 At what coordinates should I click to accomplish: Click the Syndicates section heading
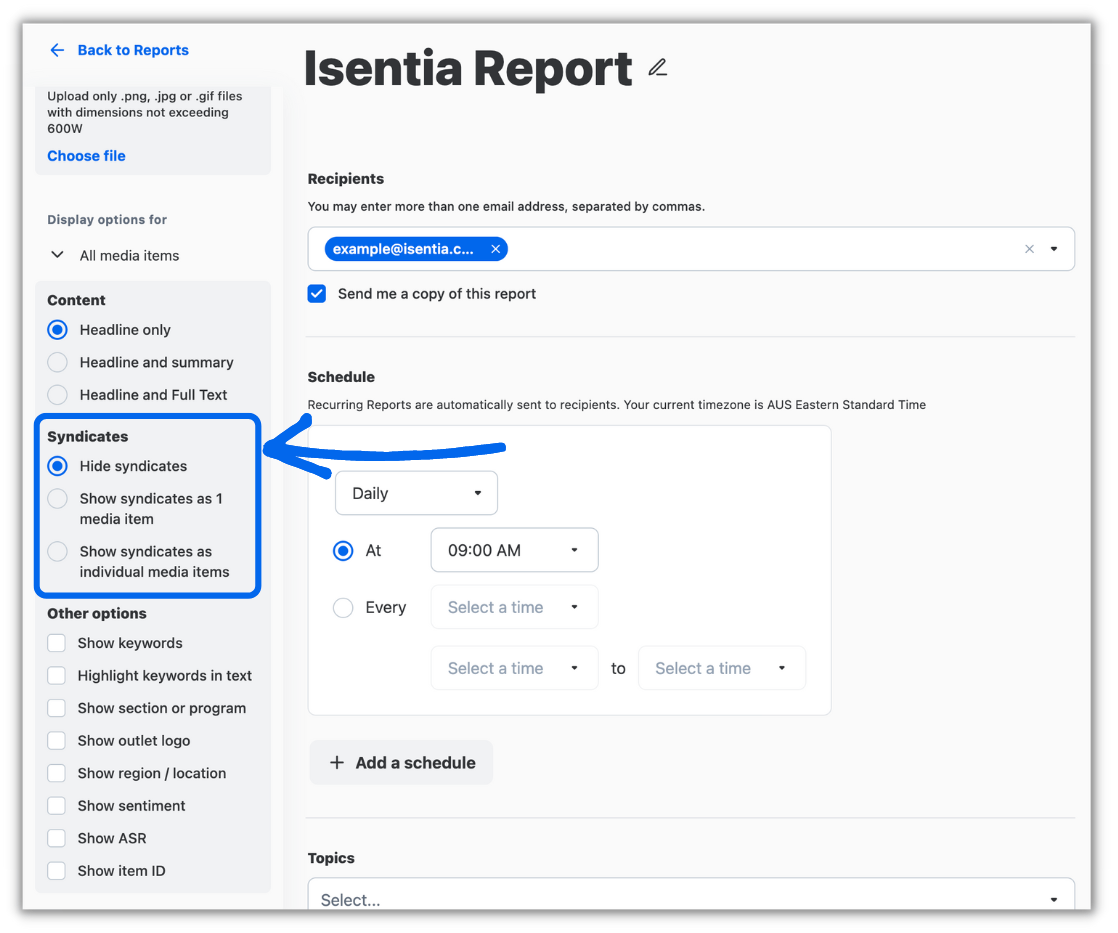click(88, 436)
